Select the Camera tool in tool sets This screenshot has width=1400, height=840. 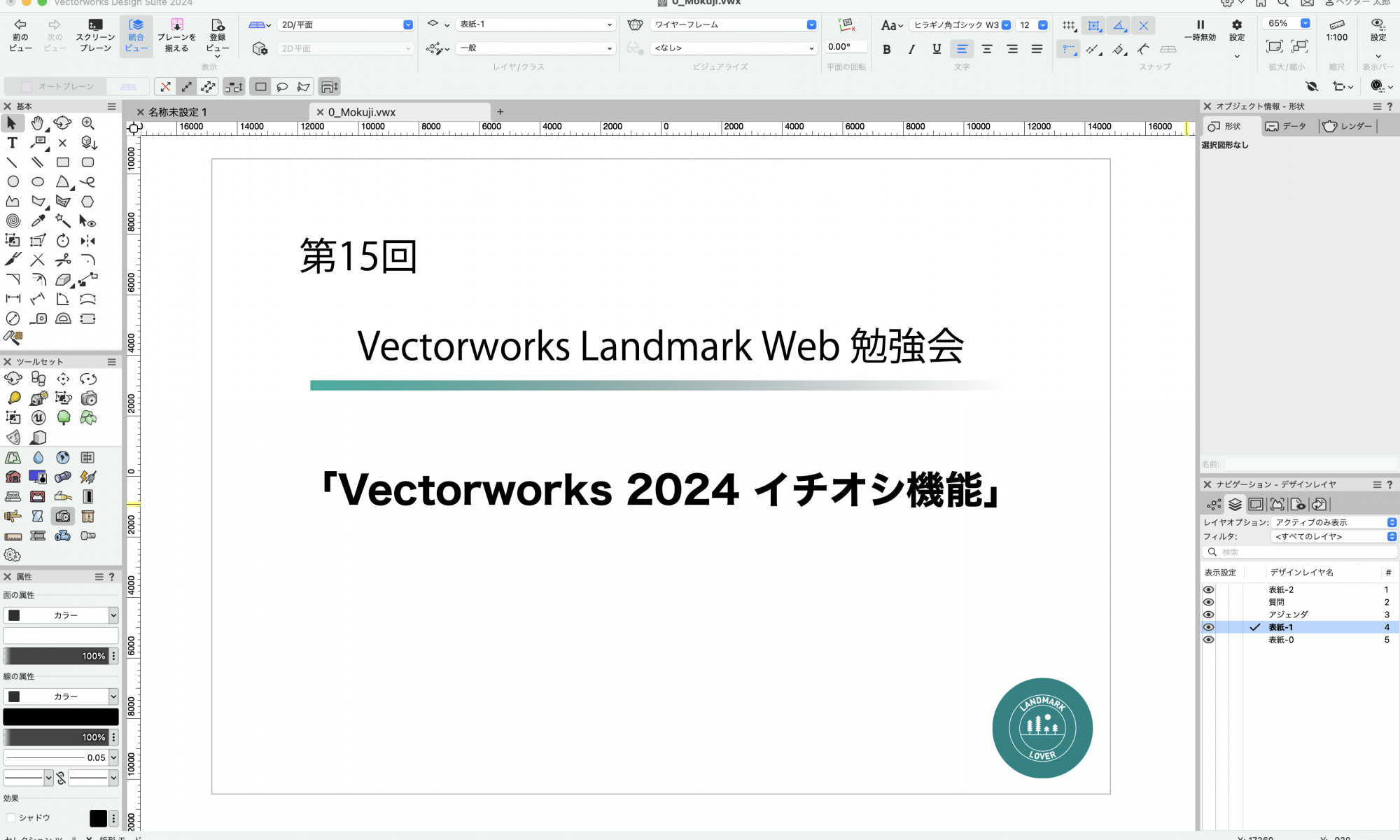point(63,517)
